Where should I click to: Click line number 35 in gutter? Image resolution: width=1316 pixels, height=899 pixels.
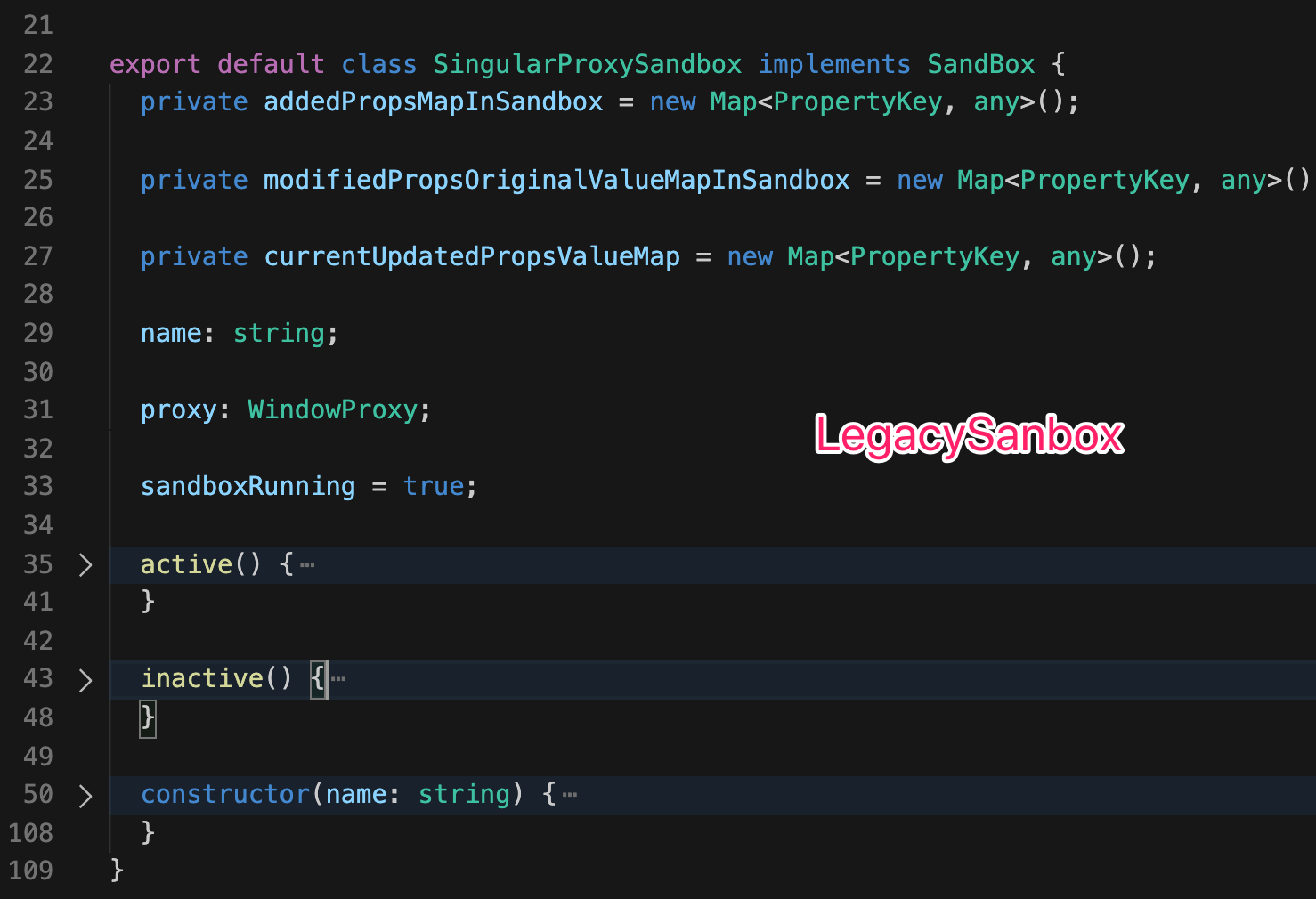(38, 564)
